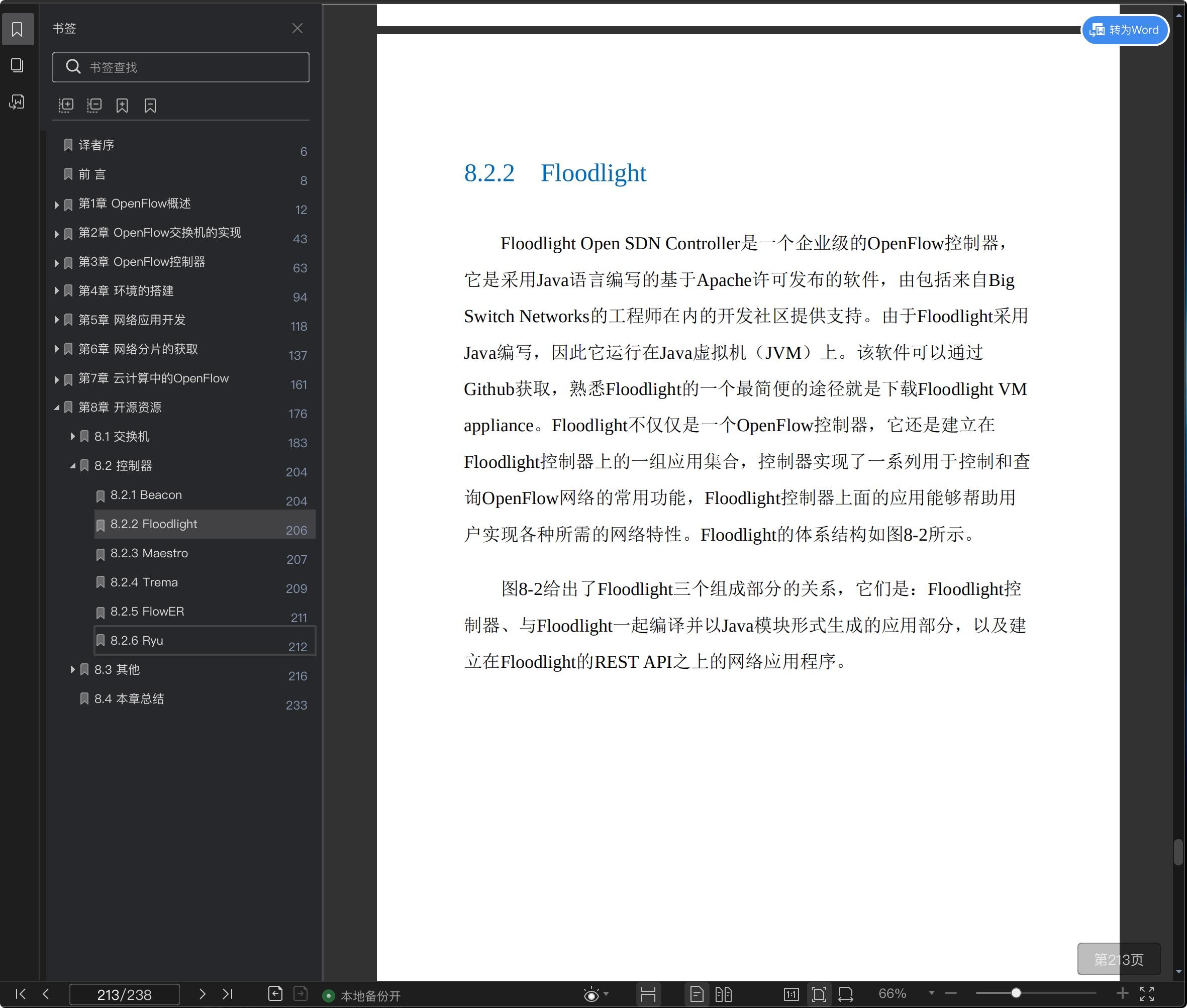Image resolution: width=1187 pixels, height=1008 pixels.
Task: Switch to single page view
Action: point(697,994)
